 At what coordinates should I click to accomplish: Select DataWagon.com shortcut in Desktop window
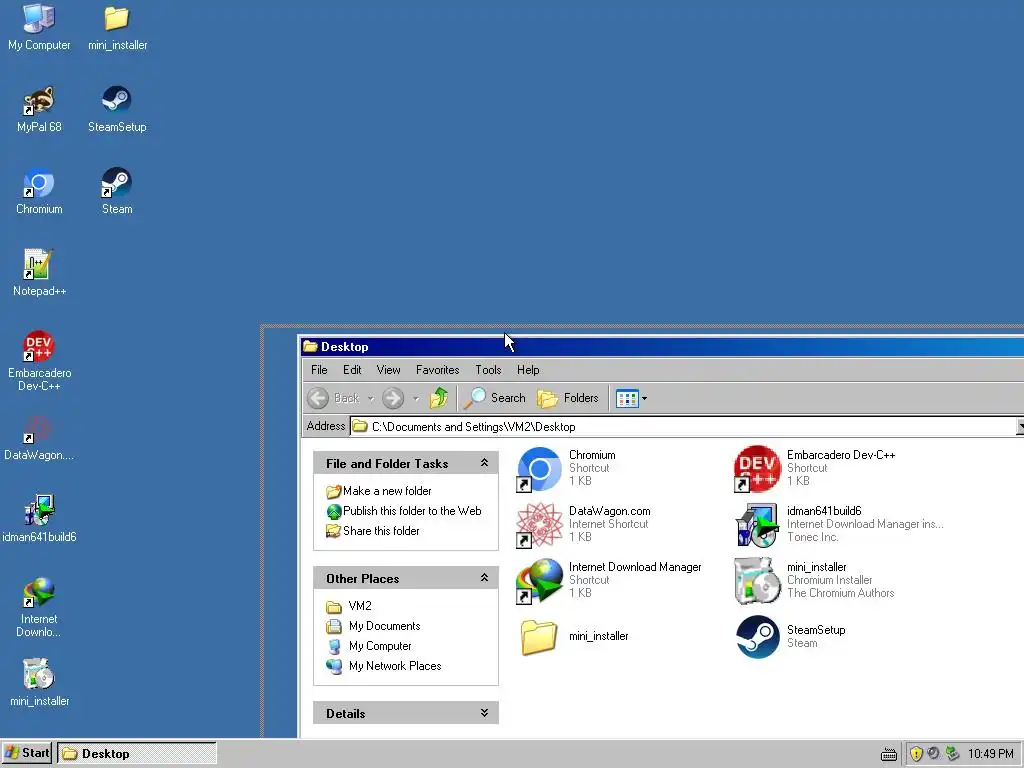pos(583,524)
